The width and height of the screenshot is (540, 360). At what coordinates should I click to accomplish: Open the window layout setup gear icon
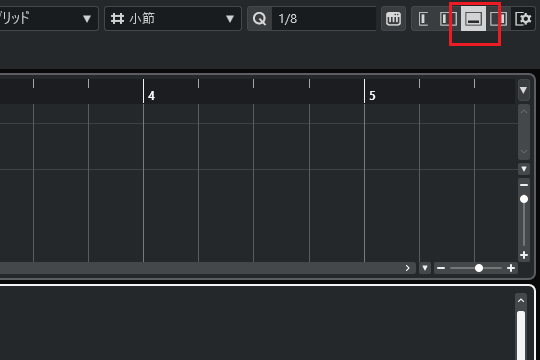click(523, 19)
